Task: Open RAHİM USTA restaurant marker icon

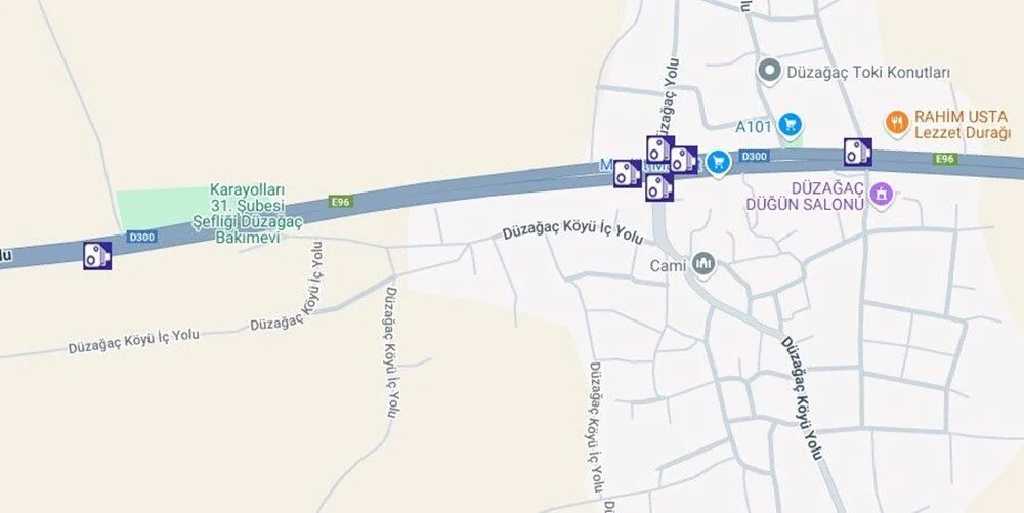Action: coord(897,123)
